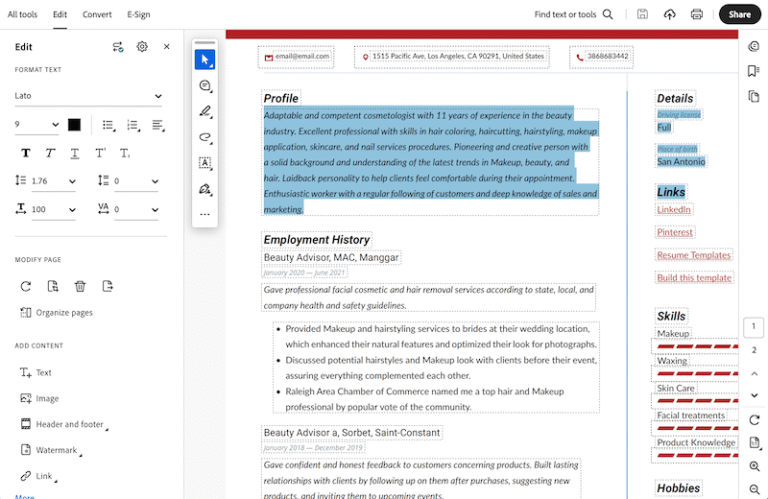
Task: Open the E-Sign tab
Action: click(139, 15)
